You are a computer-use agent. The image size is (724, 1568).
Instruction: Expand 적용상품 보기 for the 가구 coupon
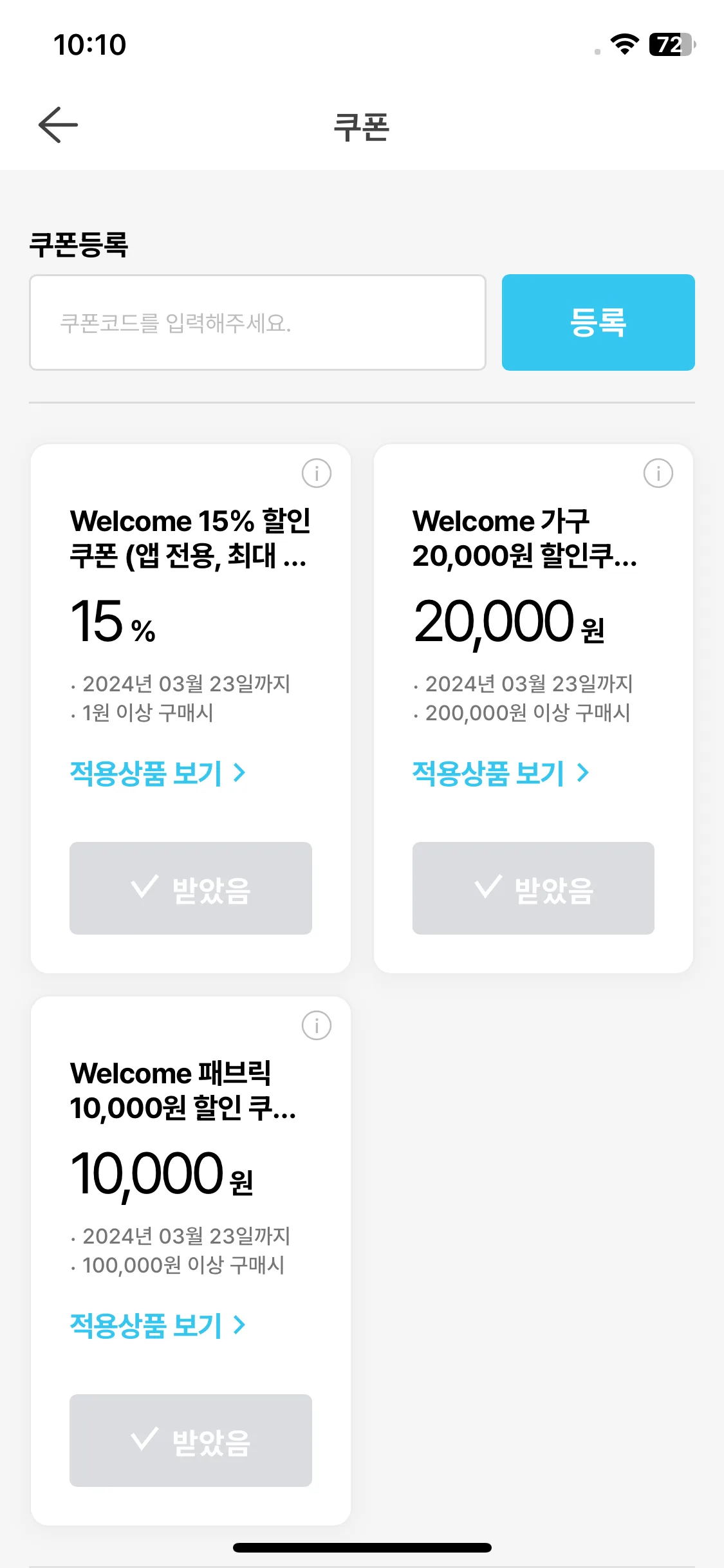tap(501, 773)
